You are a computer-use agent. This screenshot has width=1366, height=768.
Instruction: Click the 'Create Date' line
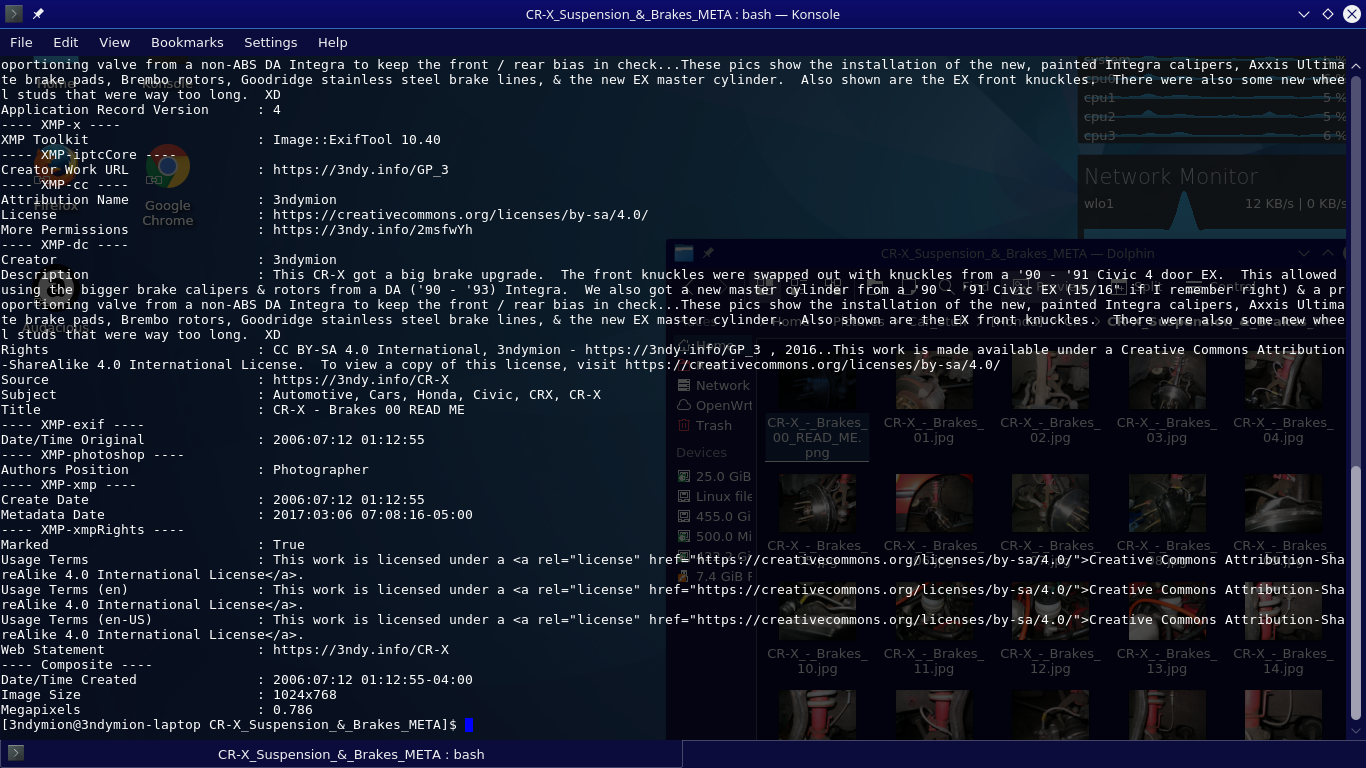pyautogui.click(x=213, y=500)
